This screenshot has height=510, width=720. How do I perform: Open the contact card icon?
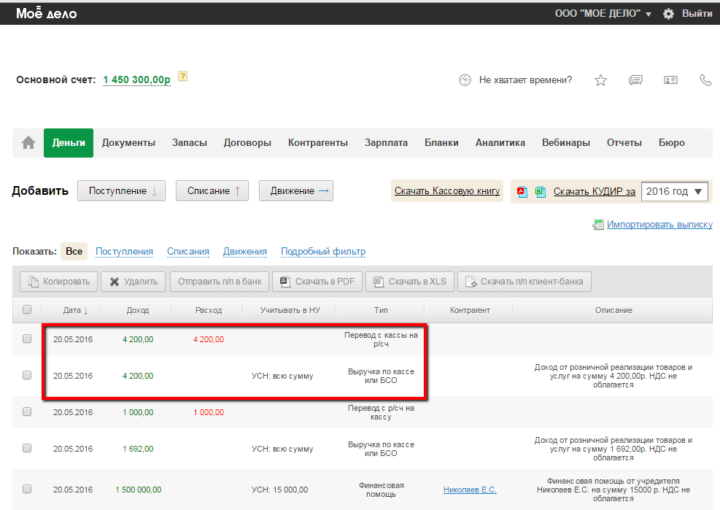(670, 80)
